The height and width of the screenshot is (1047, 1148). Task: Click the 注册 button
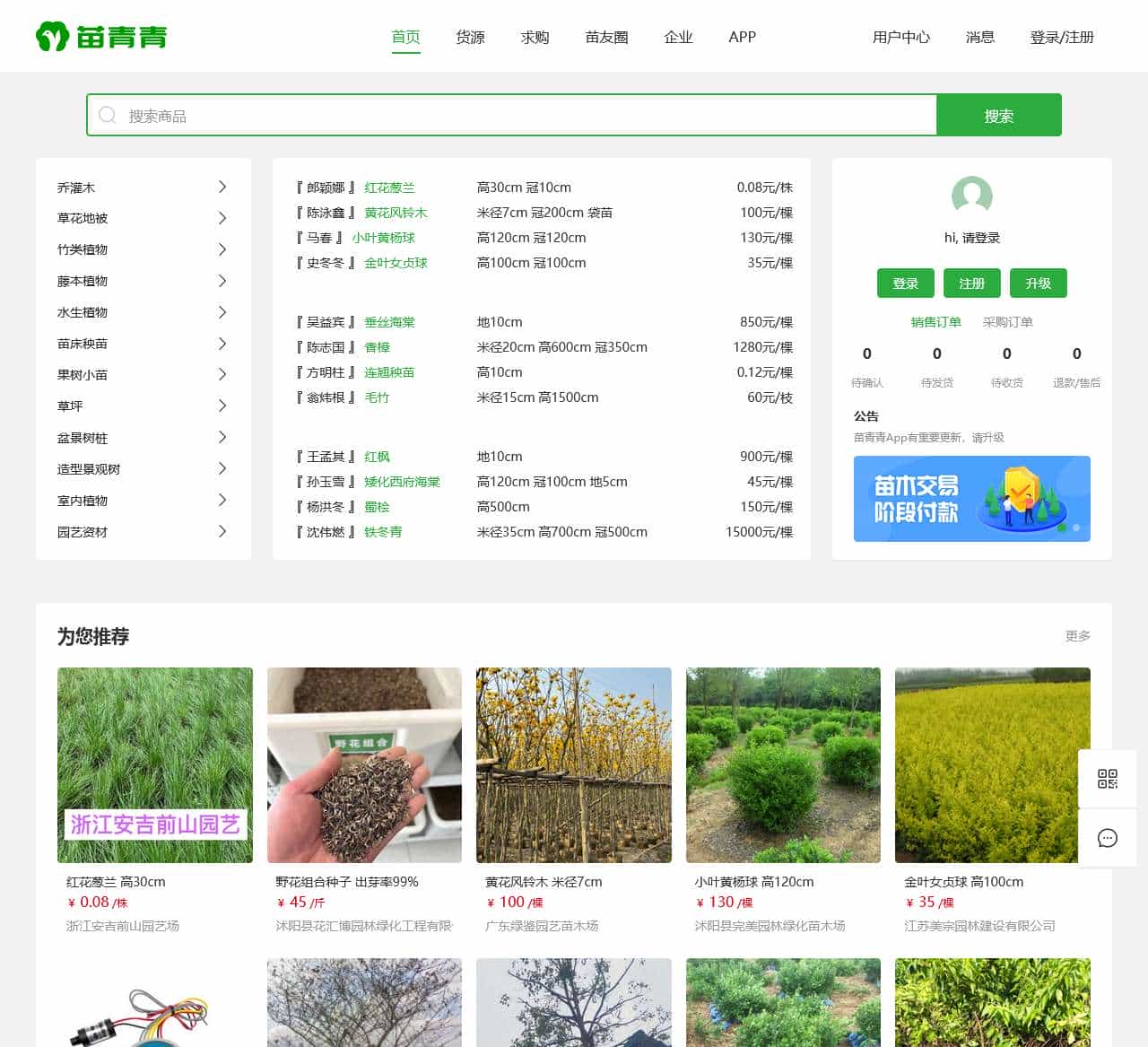tap(971, 284)
